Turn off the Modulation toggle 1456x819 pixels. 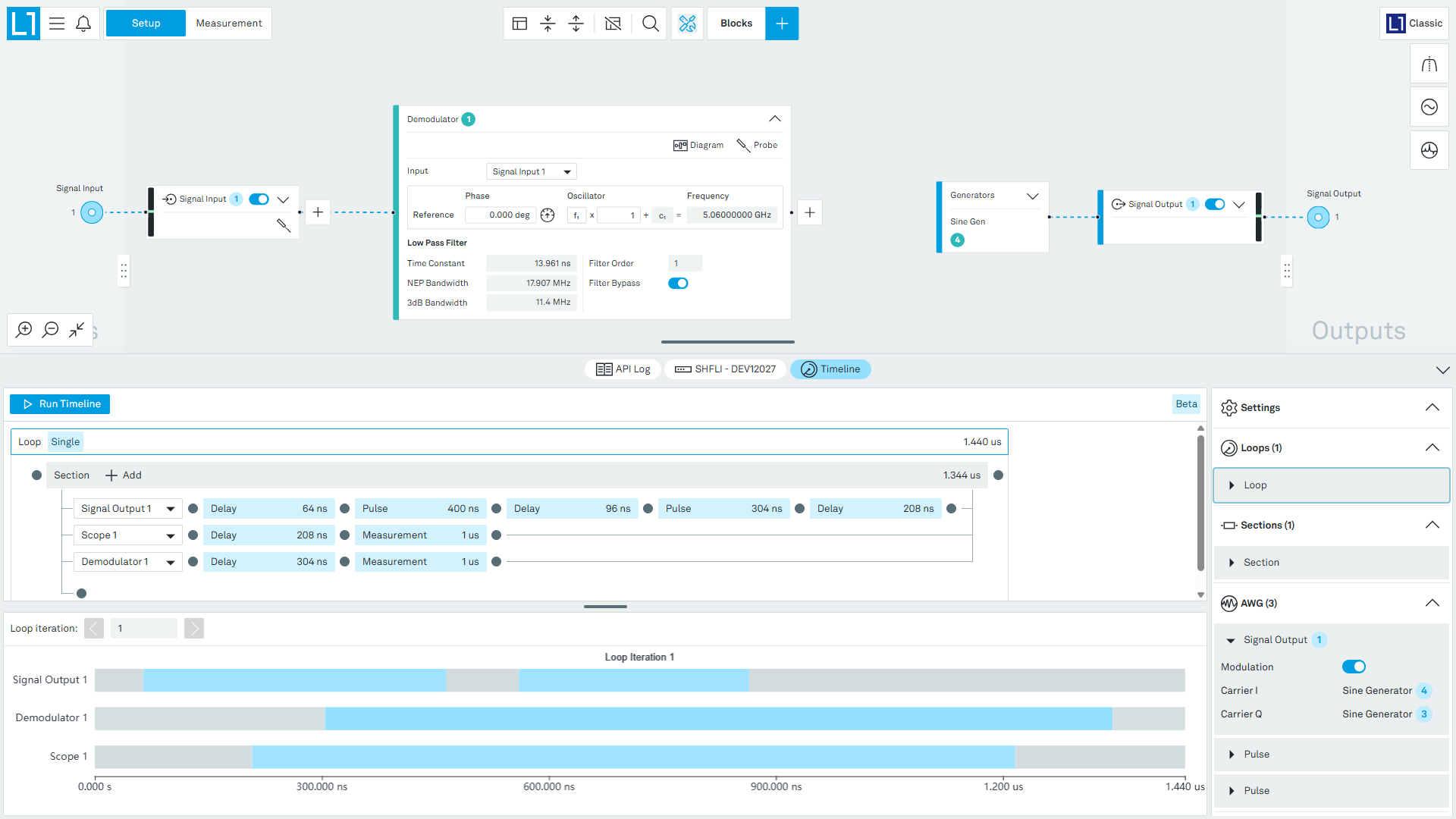click(x=1354, y=667)
